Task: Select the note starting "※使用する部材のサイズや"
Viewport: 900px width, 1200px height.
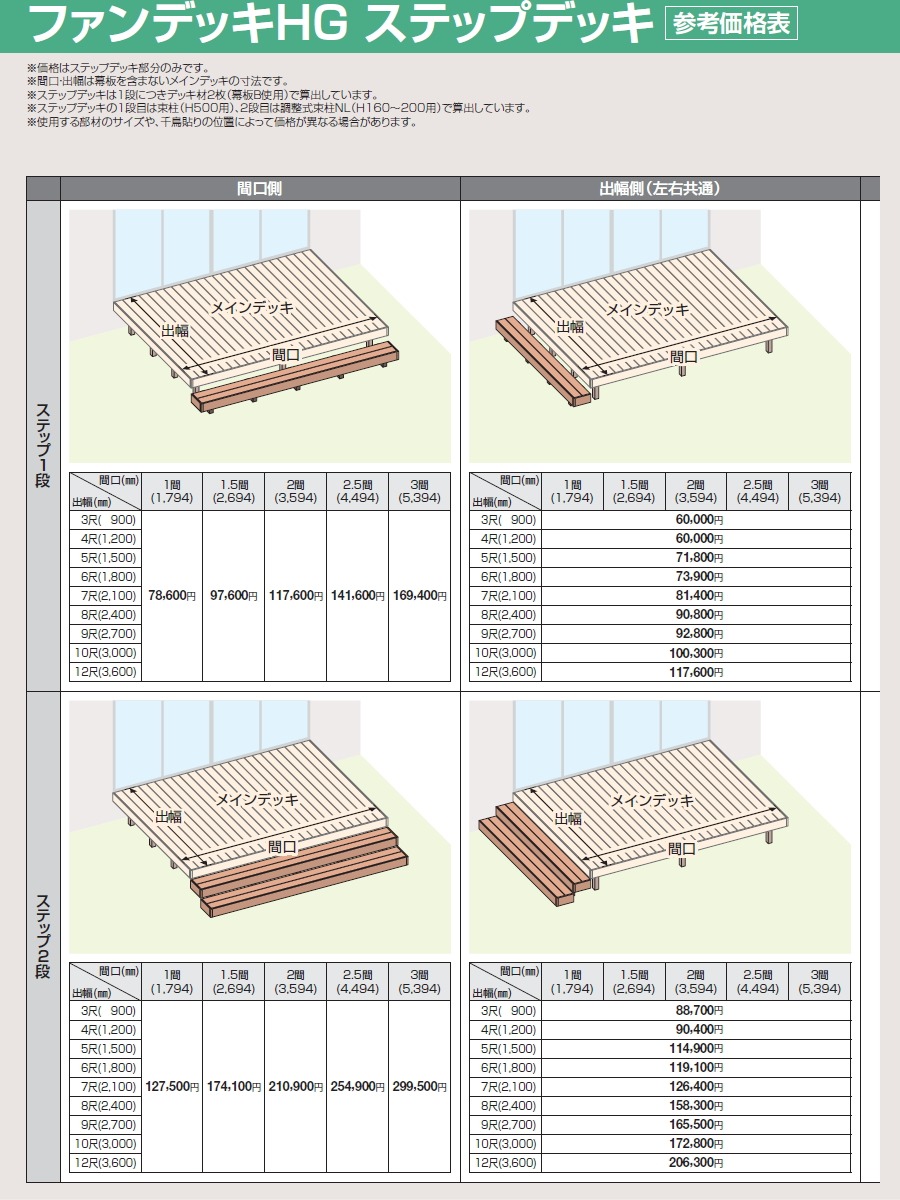Action: 221,122
